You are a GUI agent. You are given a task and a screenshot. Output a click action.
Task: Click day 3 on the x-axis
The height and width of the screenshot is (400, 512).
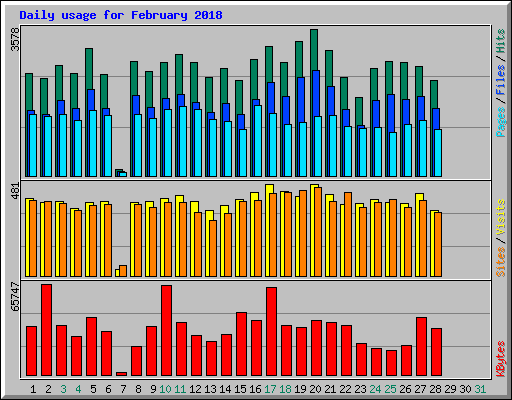[x=63, y=389]
